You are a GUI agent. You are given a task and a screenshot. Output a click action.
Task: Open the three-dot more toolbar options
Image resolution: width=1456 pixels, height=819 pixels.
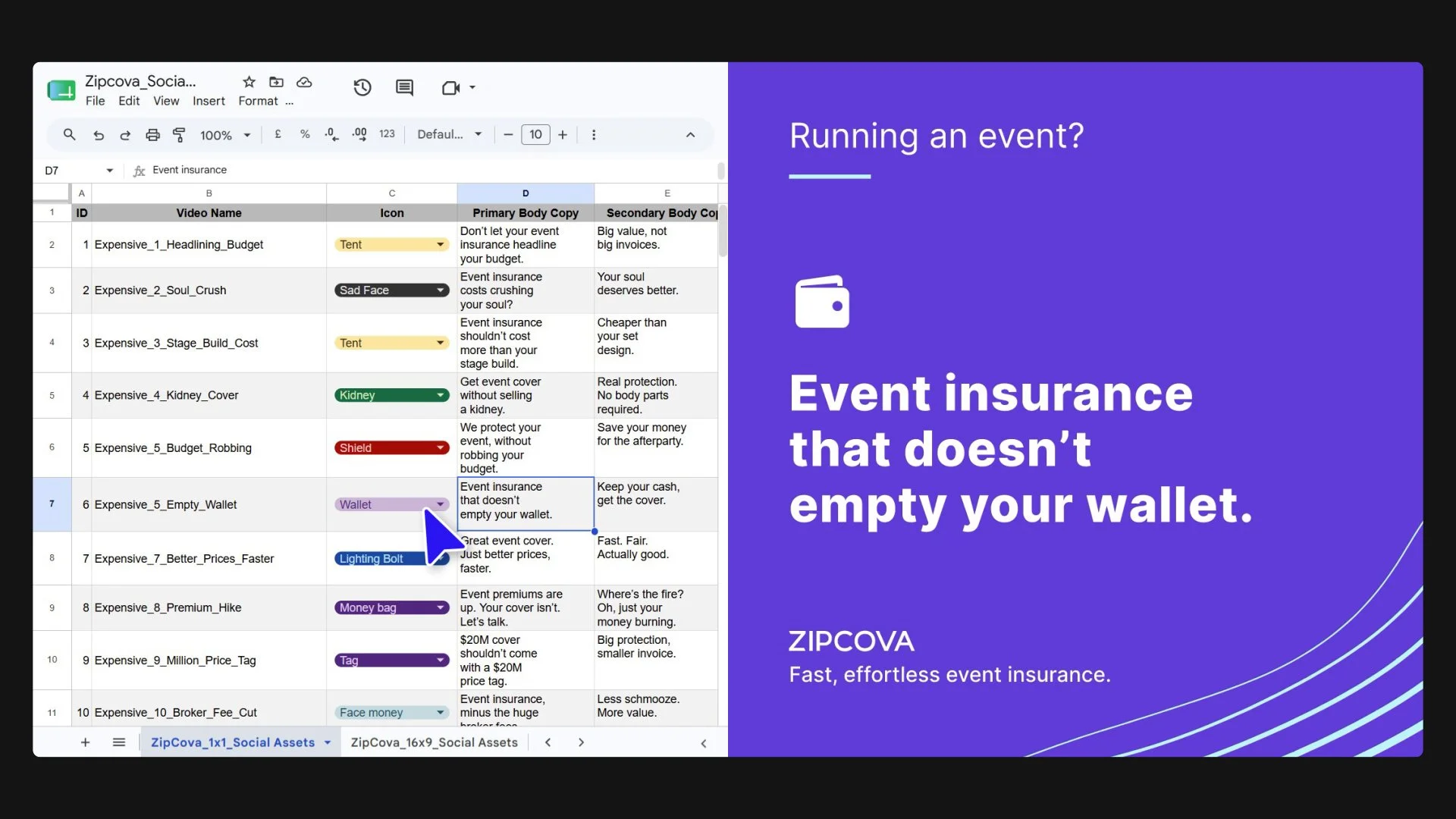pos(594,135)
